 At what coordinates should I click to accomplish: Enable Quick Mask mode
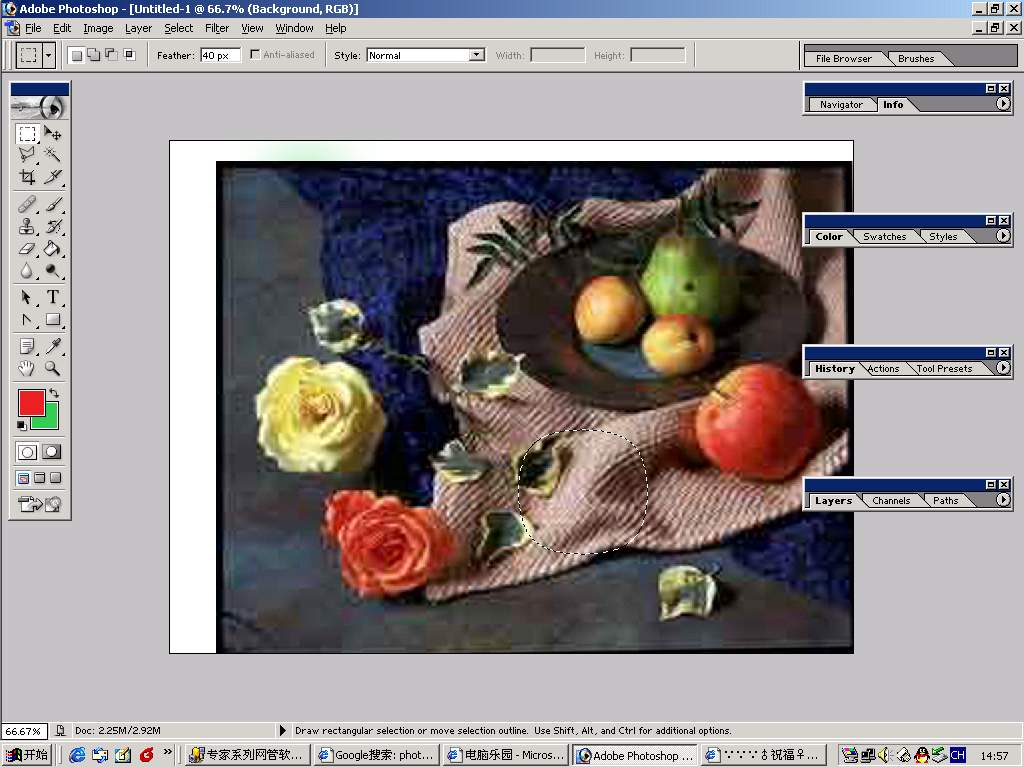coord(52,452)
